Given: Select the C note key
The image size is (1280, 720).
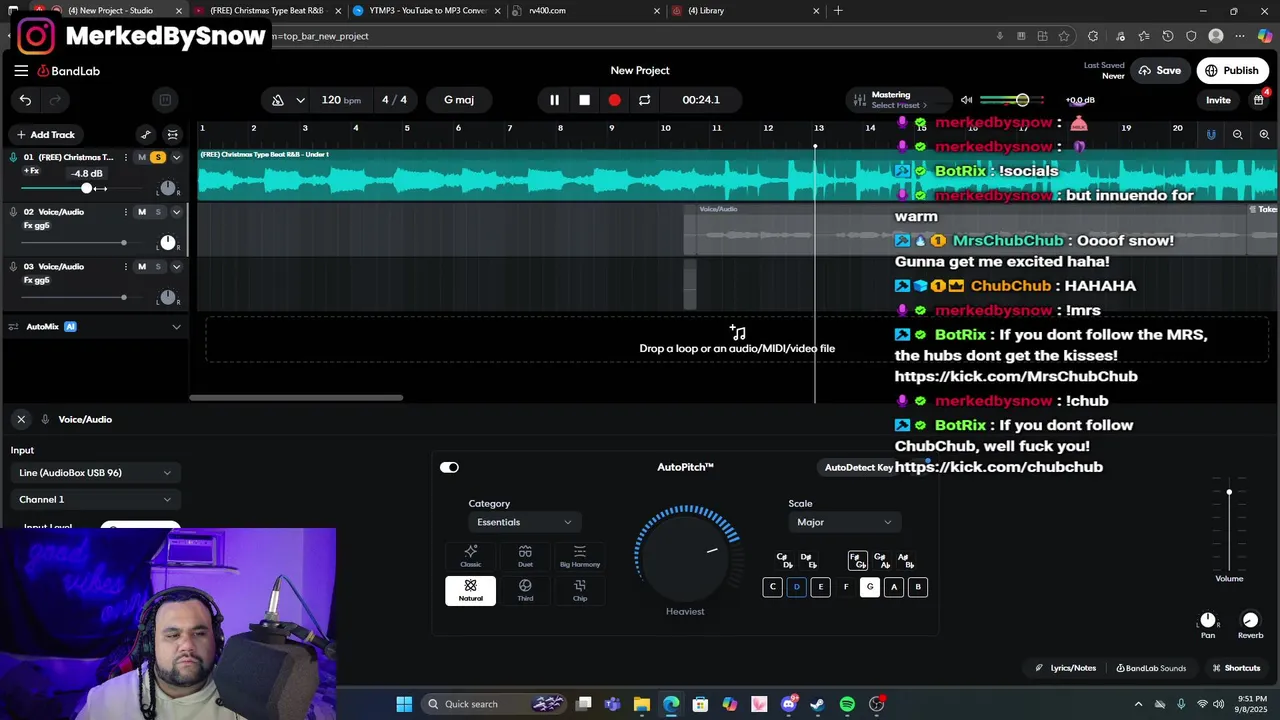Looking at the screenshot, I should 772,588.
